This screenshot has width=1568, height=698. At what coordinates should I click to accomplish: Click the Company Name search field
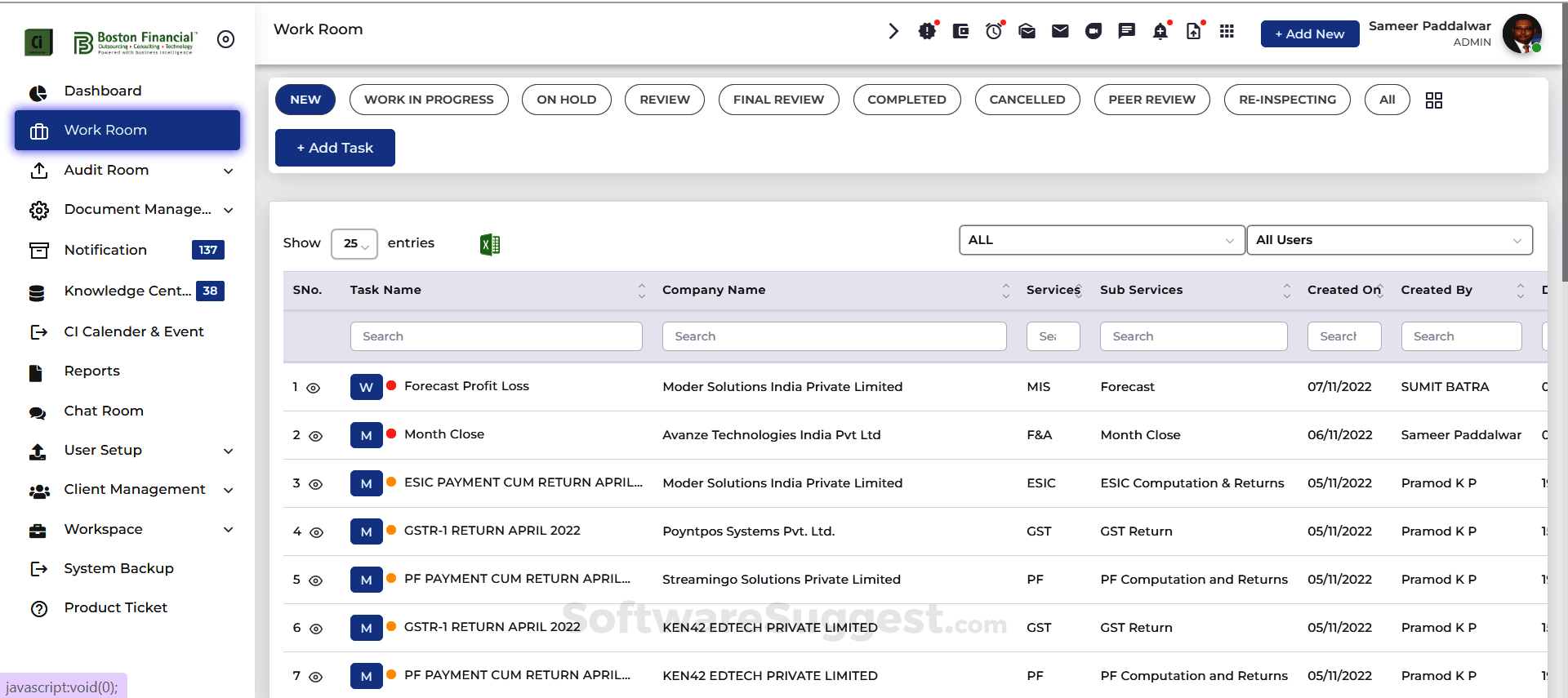[x=834, y=336]
